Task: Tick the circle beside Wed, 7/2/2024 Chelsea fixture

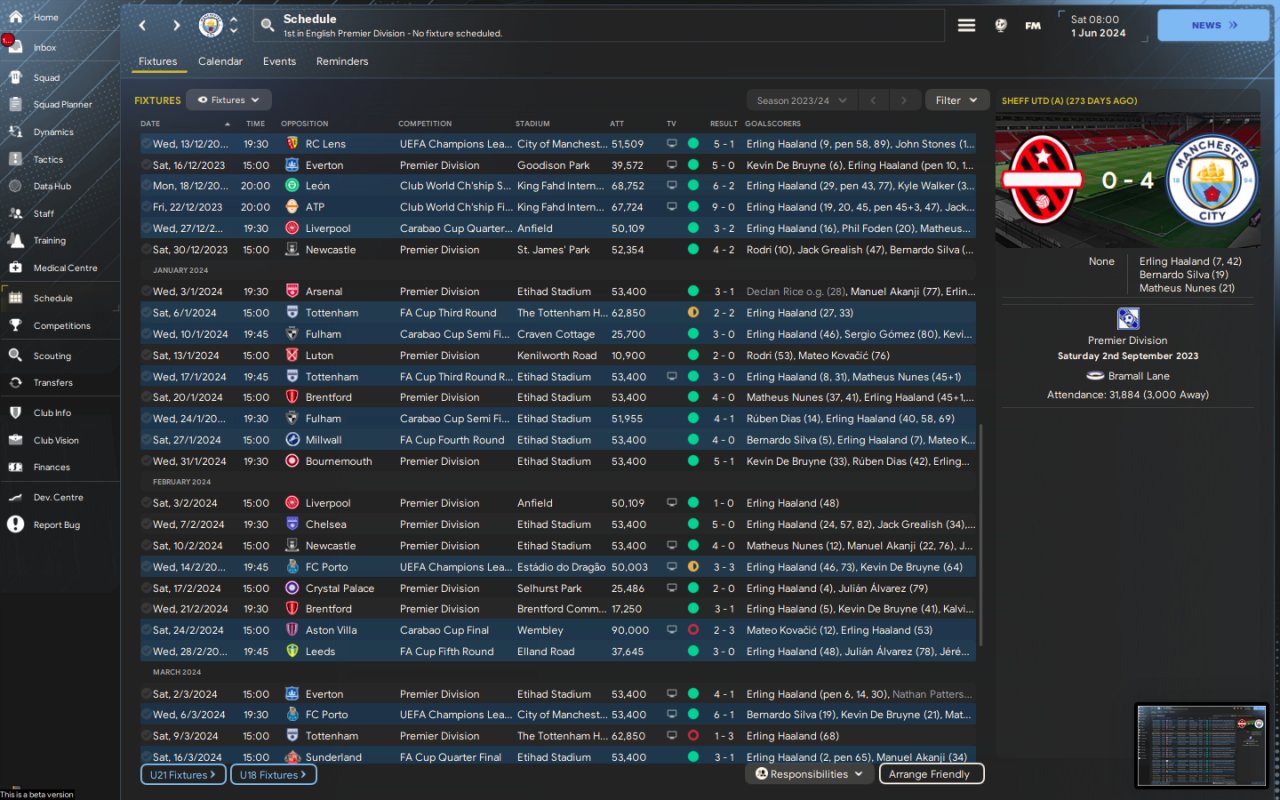Action: tap(146, 524)
